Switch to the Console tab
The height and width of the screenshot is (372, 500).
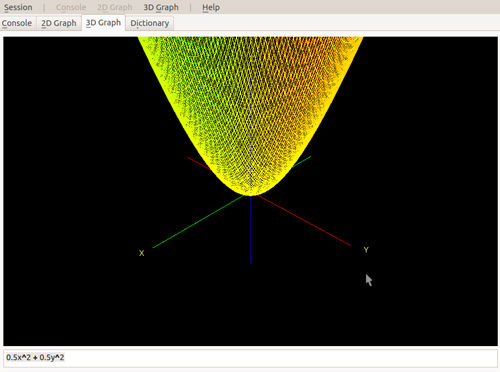(x=17, y=23)
